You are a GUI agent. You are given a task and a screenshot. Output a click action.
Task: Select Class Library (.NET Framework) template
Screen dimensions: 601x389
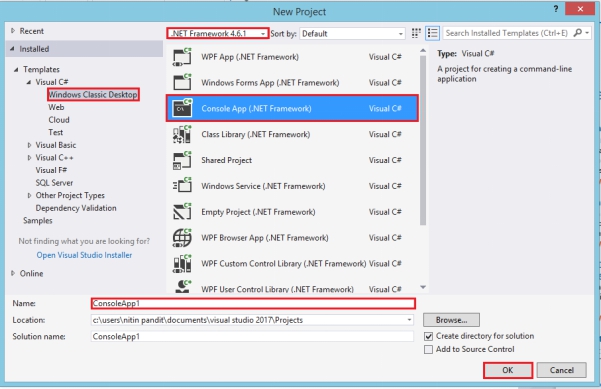tap(292, 134)
